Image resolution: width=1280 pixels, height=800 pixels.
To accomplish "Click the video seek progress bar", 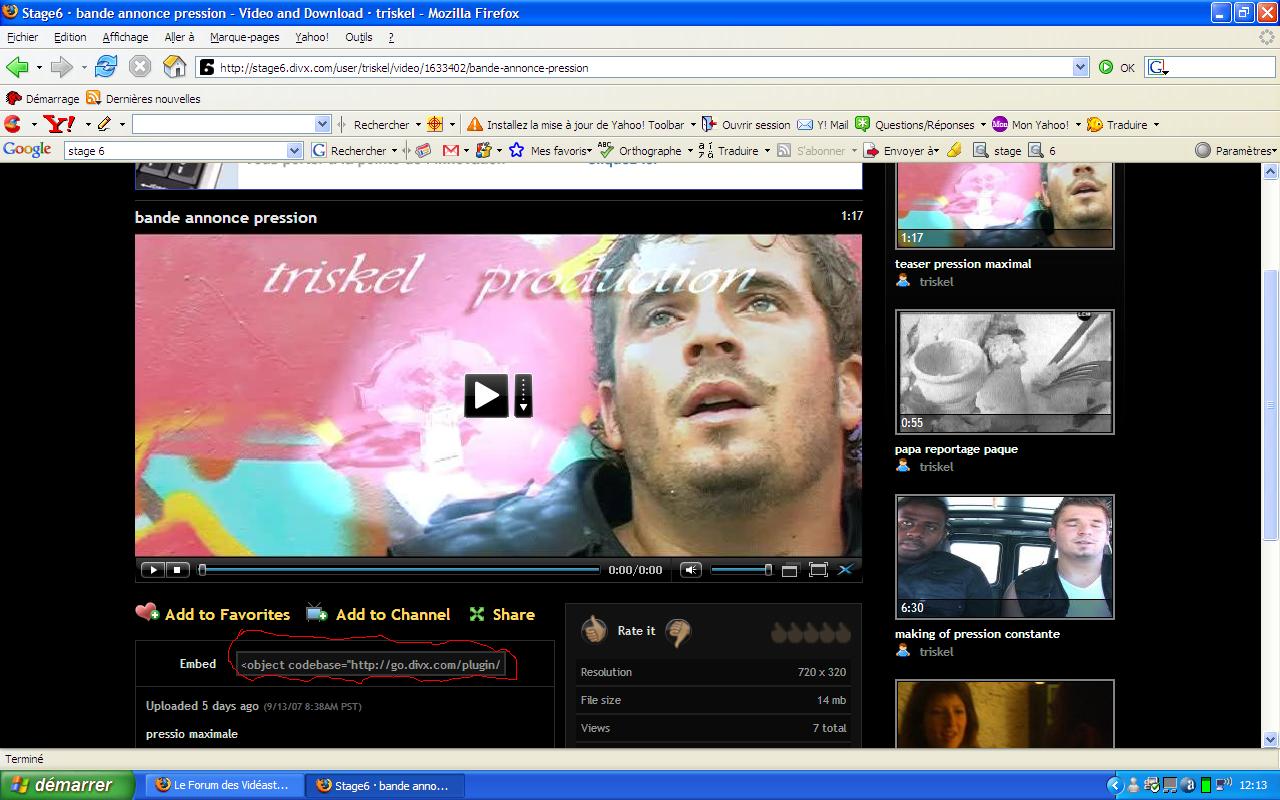I will pos(400,570).
